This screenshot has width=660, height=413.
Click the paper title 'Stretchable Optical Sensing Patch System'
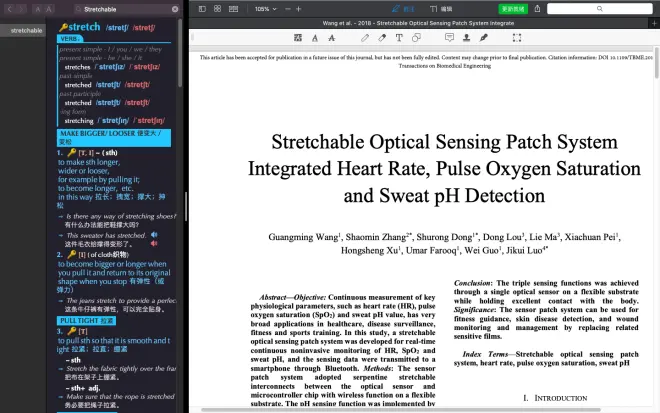point(444,142)
